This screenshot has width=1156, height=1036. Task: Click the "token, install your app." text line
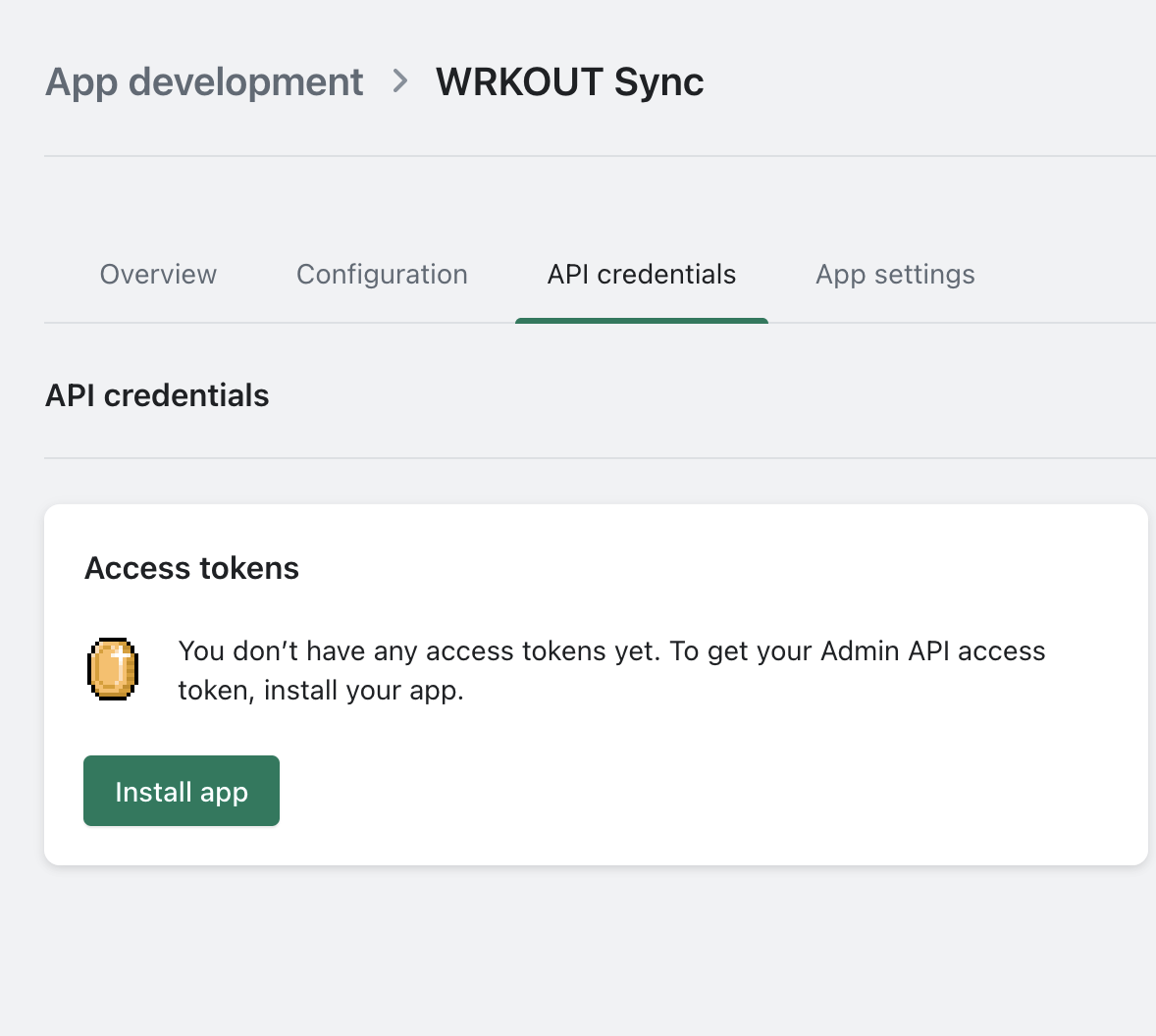pyautogui.click(x=320, y=691)
